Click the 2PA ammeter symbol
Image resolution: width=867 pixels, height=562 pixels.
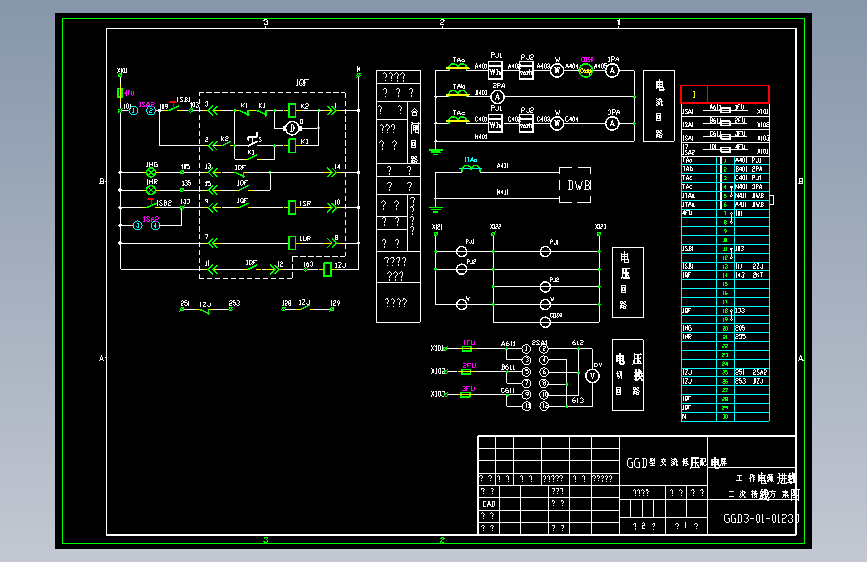point(498,97)
